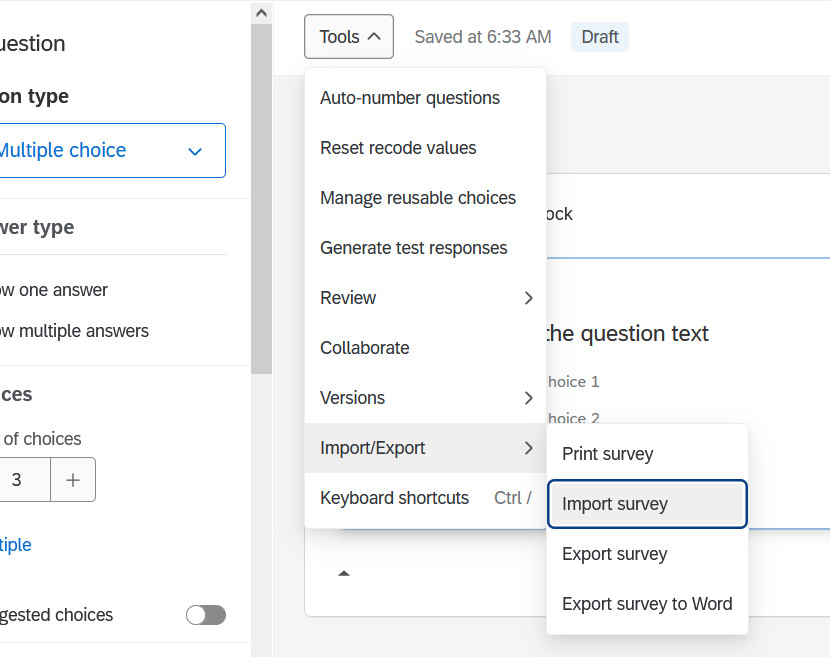830x657 pixels.
Task: Expand the Review submenu
Action: click(425, 298)
